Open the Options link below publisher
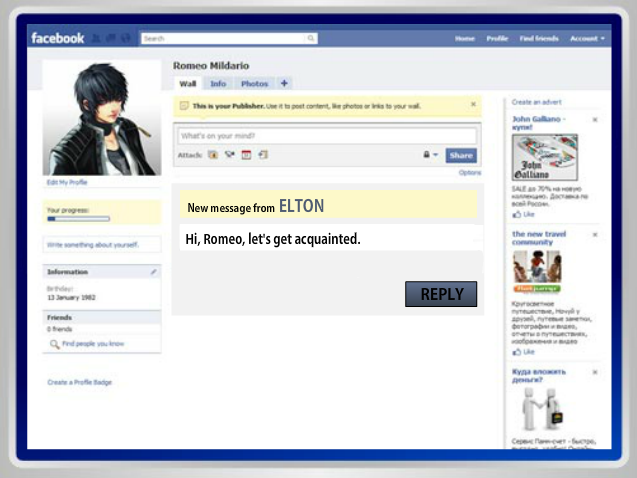 point(470,173)
